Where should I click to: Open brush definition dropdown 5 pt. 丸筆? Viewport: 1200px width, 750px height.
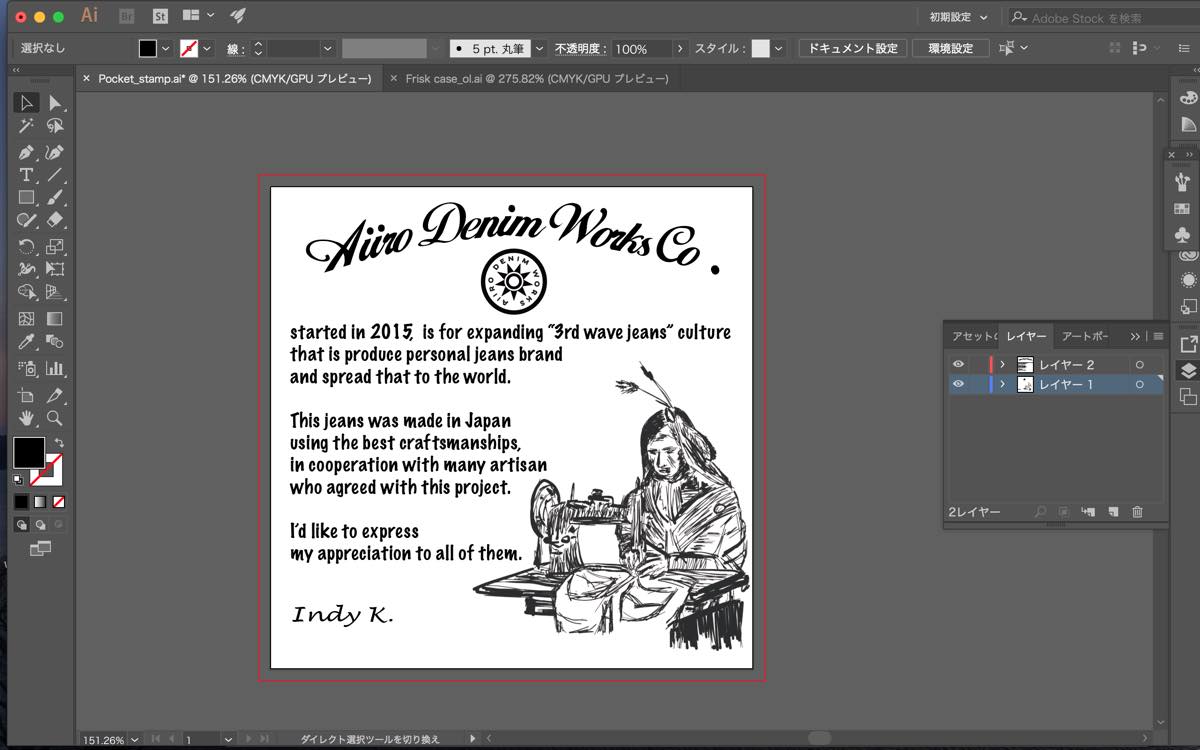pos(540,48)
